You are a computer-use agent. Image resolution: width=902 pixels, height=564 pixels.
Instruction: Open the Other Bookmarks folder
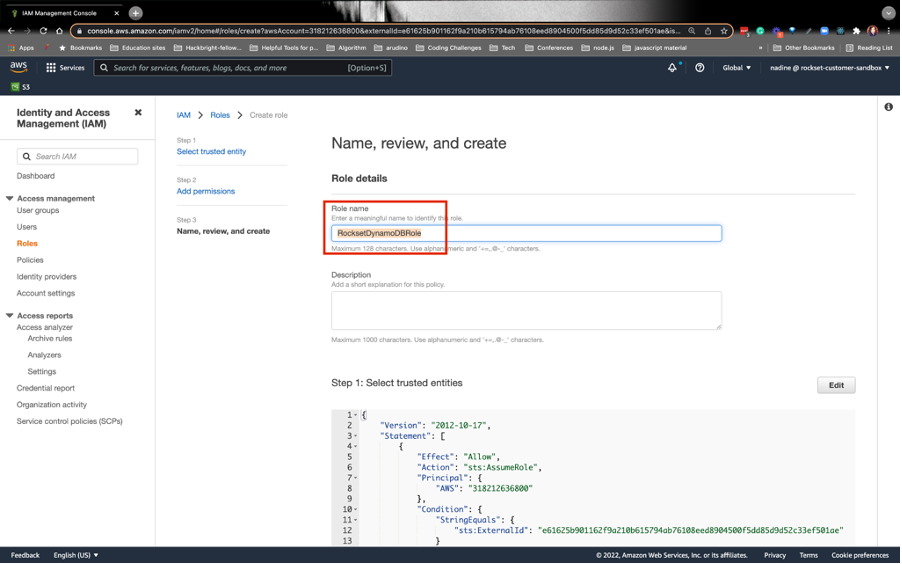click(804, 48)
